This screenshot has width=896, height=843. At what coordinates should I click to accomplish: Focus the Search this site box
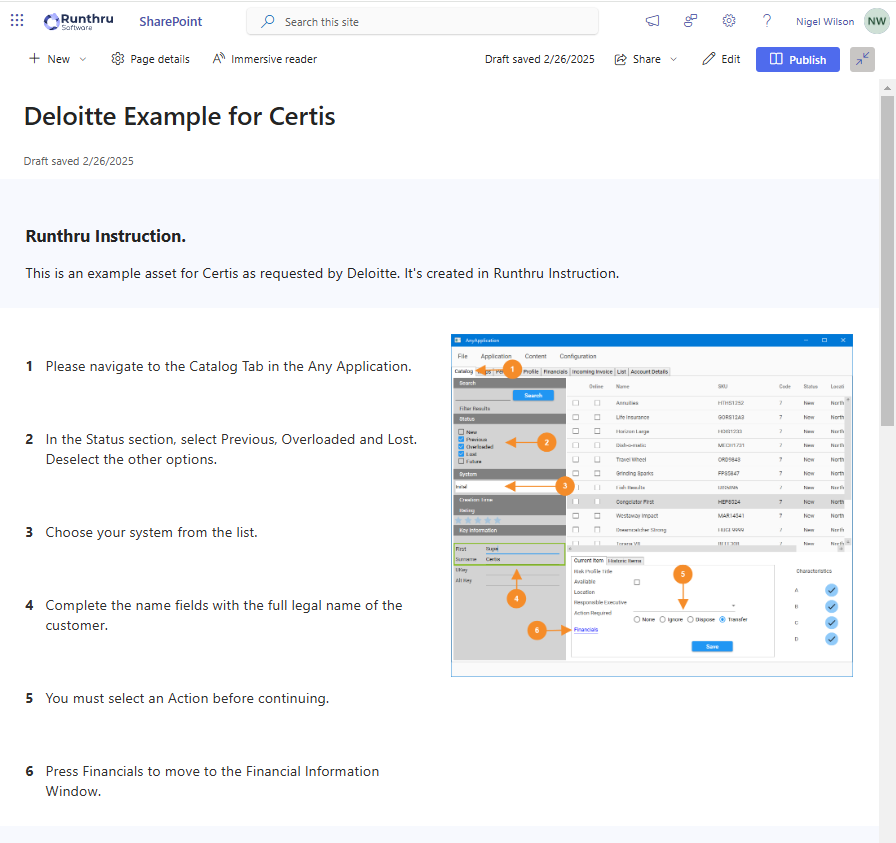pos(422,22)
